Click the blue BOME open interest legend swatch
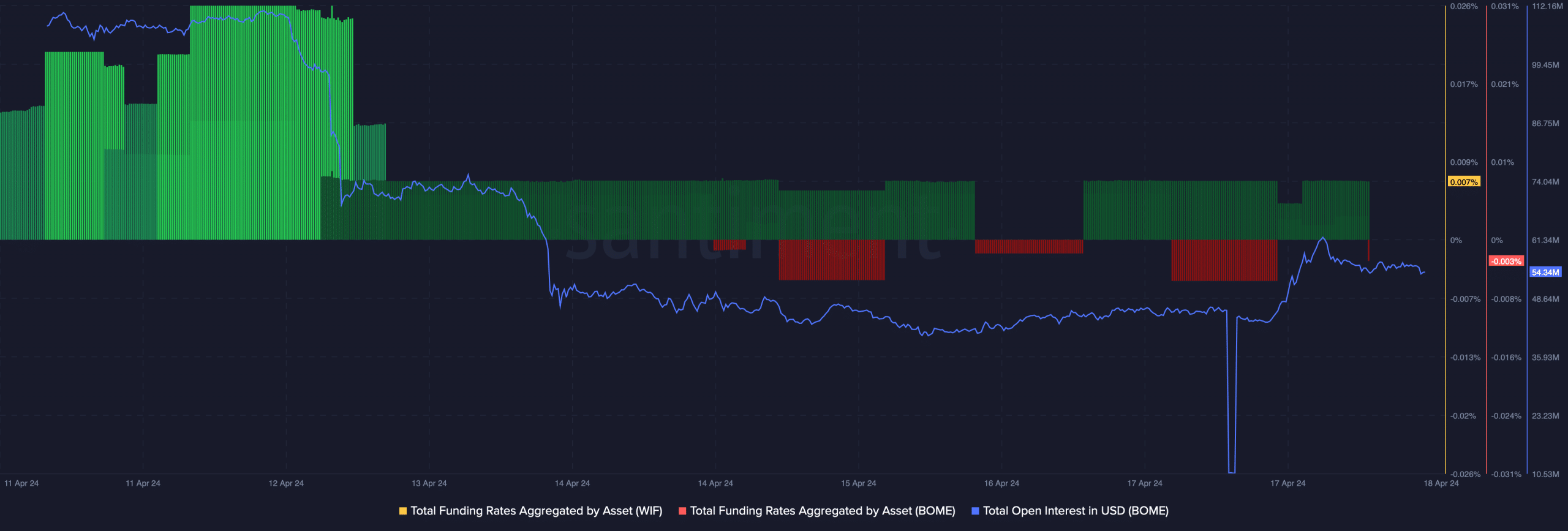 pos(975,511)
